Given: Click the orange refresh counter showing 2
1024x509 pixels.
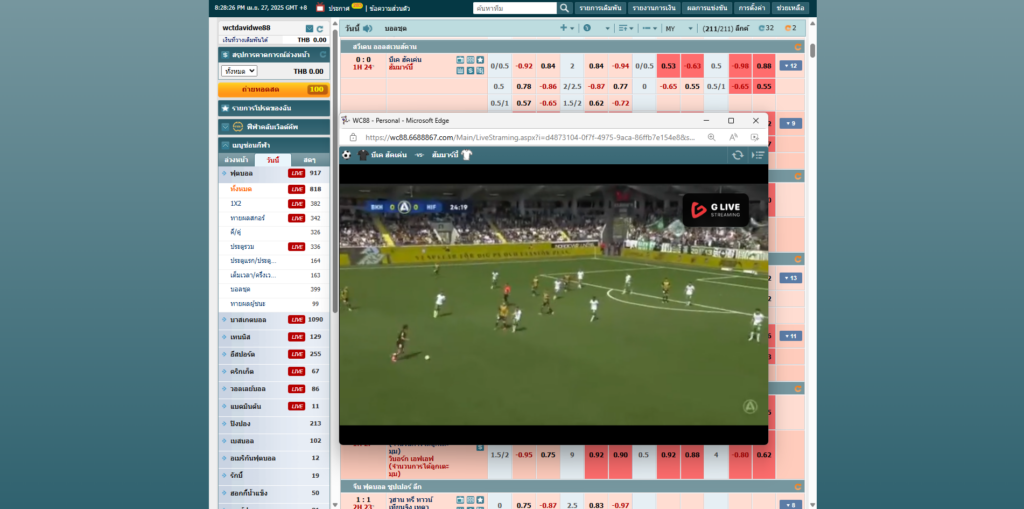Looking at the screenshot, I should (x=790, y=28).
